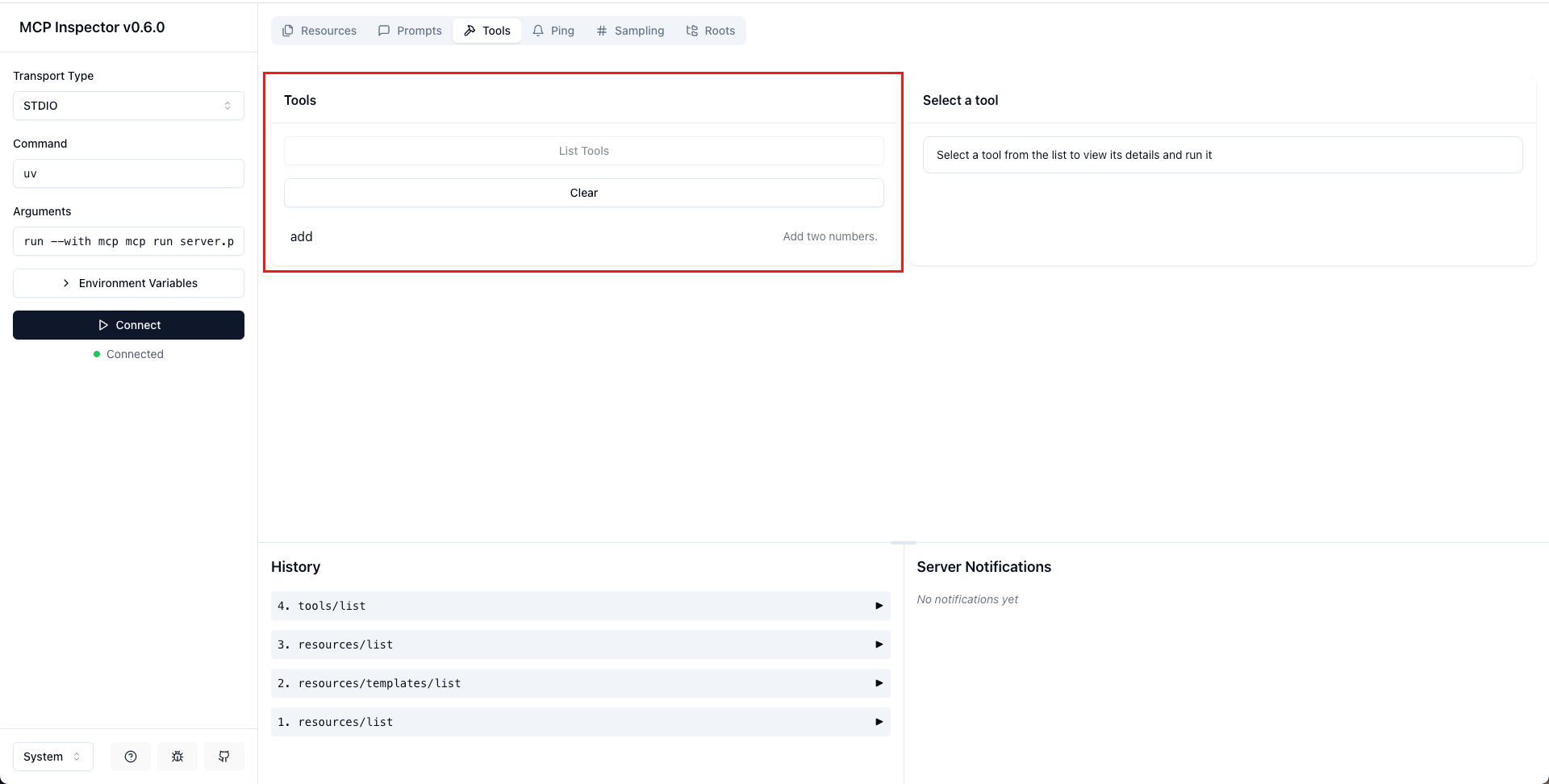
Task: Expand the 1. resources/list history entry
Action: point(580,722)
